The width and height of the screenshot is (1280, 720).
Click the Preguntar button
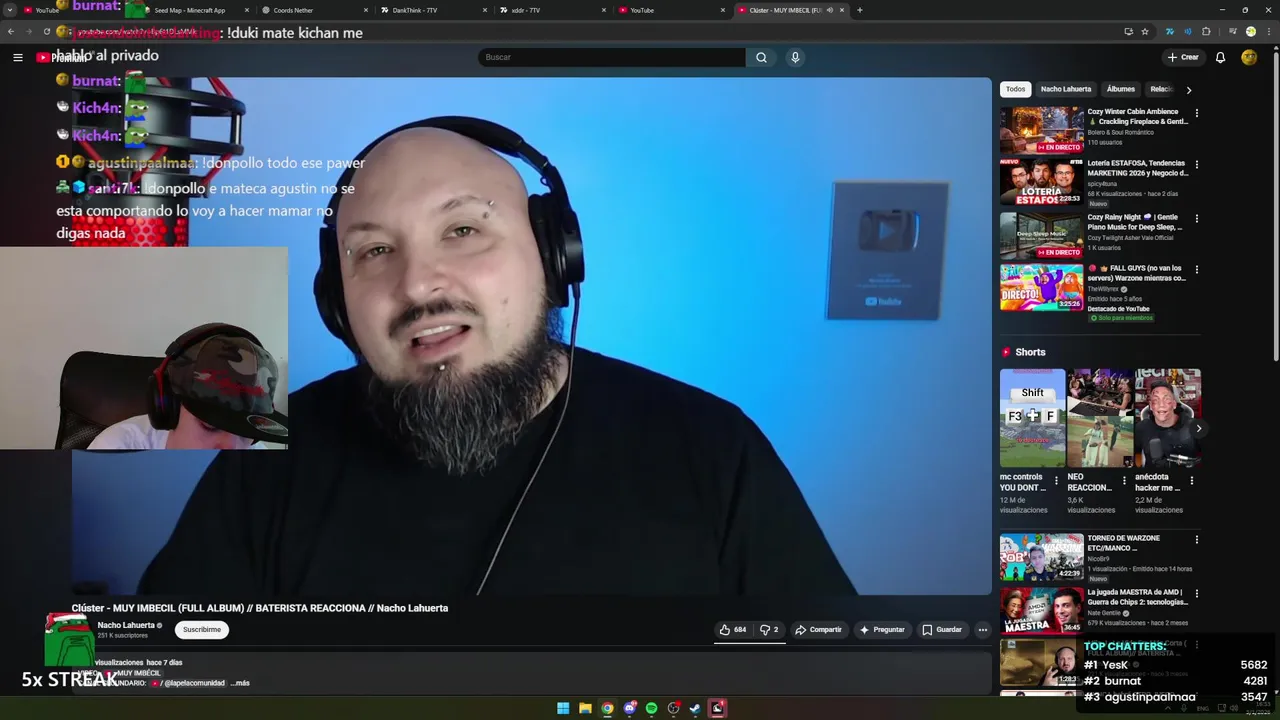881,630
